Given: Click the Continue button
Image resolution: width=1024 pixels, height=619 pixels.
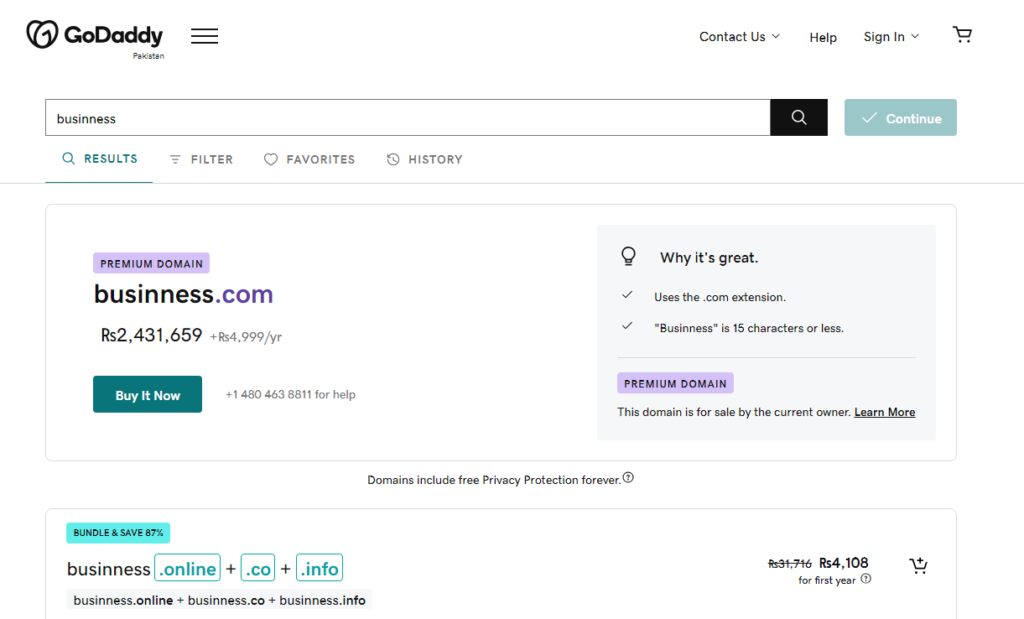Looking at the screenshot, I should tap(900, 118).
